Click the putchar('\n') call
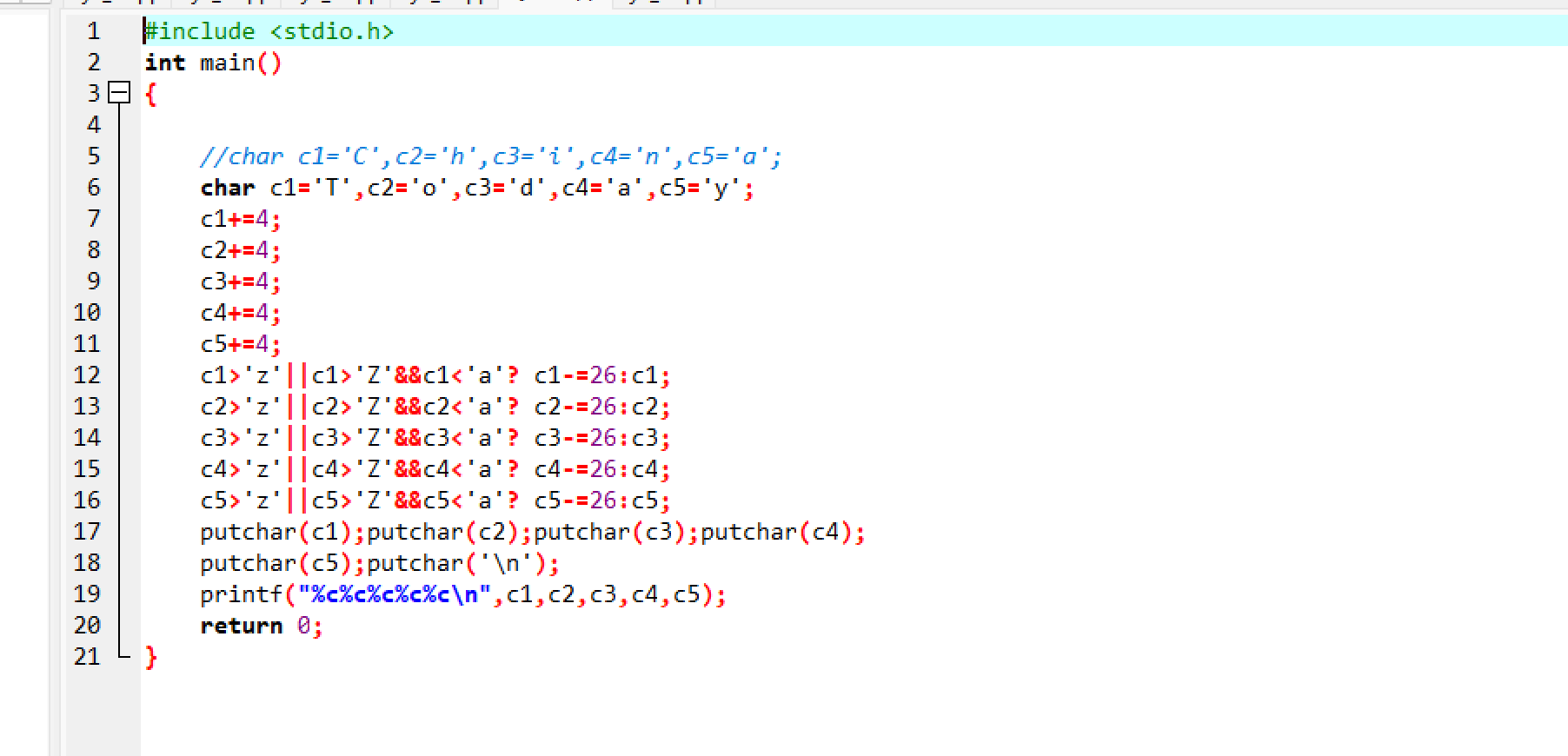The height and width of the screenshot is (756, 1568). (x=456, y=563)
